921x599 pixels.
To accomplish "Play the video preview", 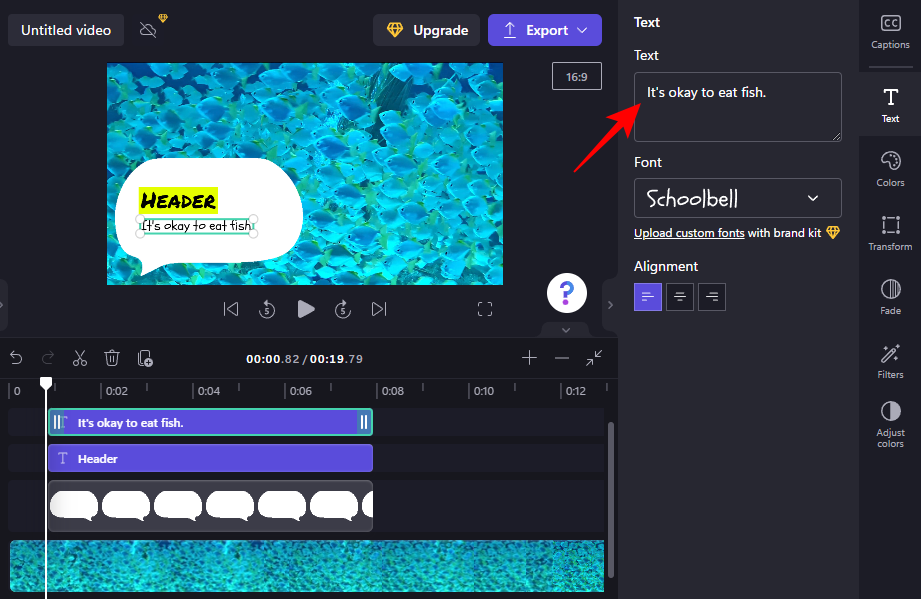I will (306, 309).
